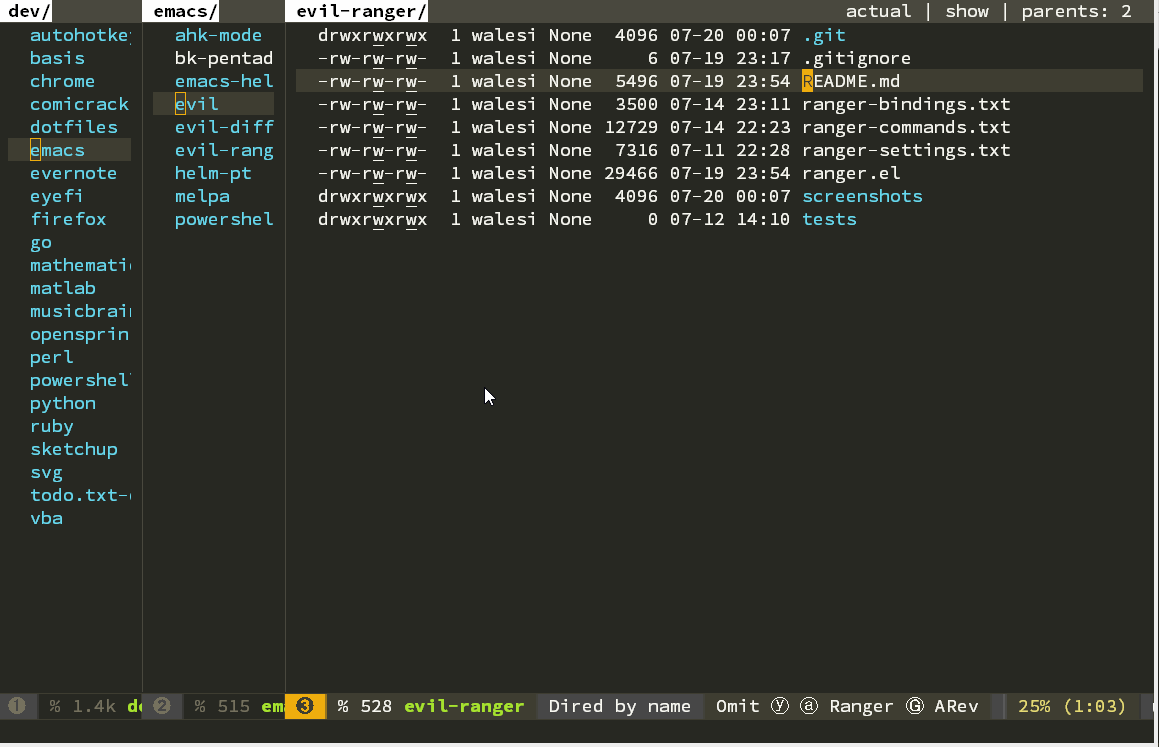Click the emacs/ header tab
The width and height of the screenshot is (1159, 747).
click(x=185, y=11)
